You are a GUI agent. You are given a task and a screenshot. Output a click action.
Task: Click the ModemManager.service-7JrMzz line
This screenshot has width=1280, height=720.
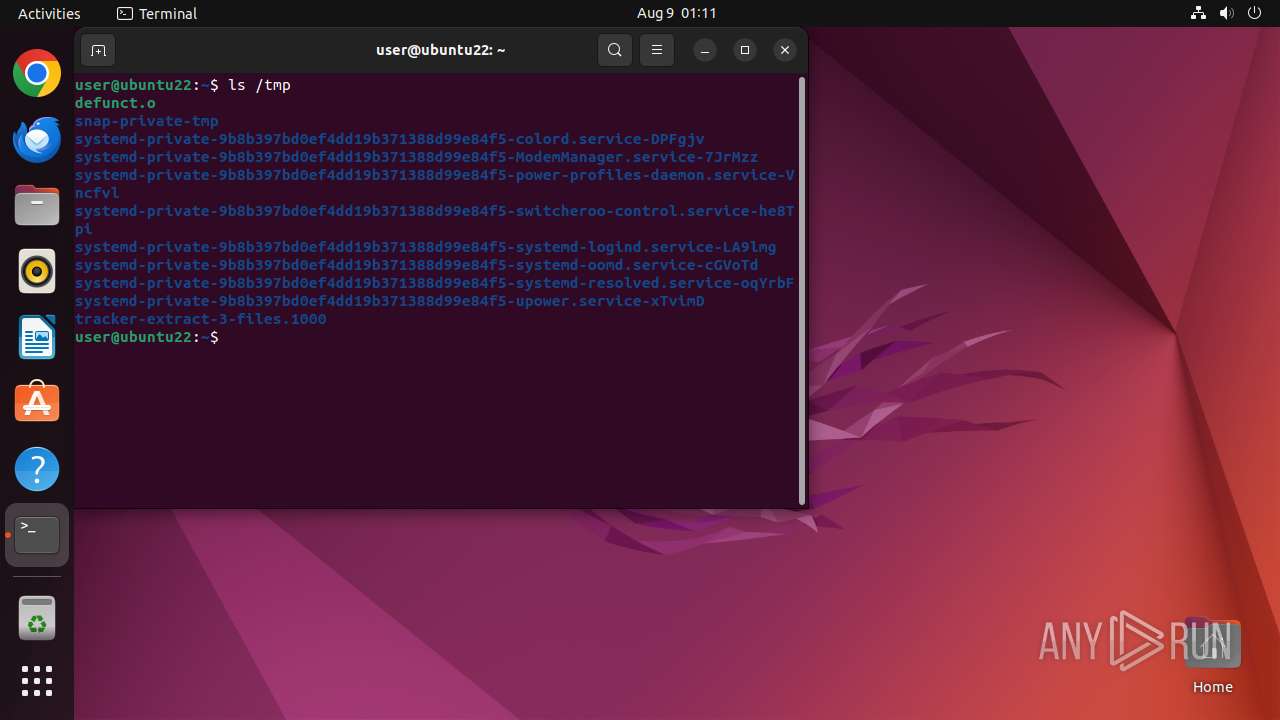point(416,157)
